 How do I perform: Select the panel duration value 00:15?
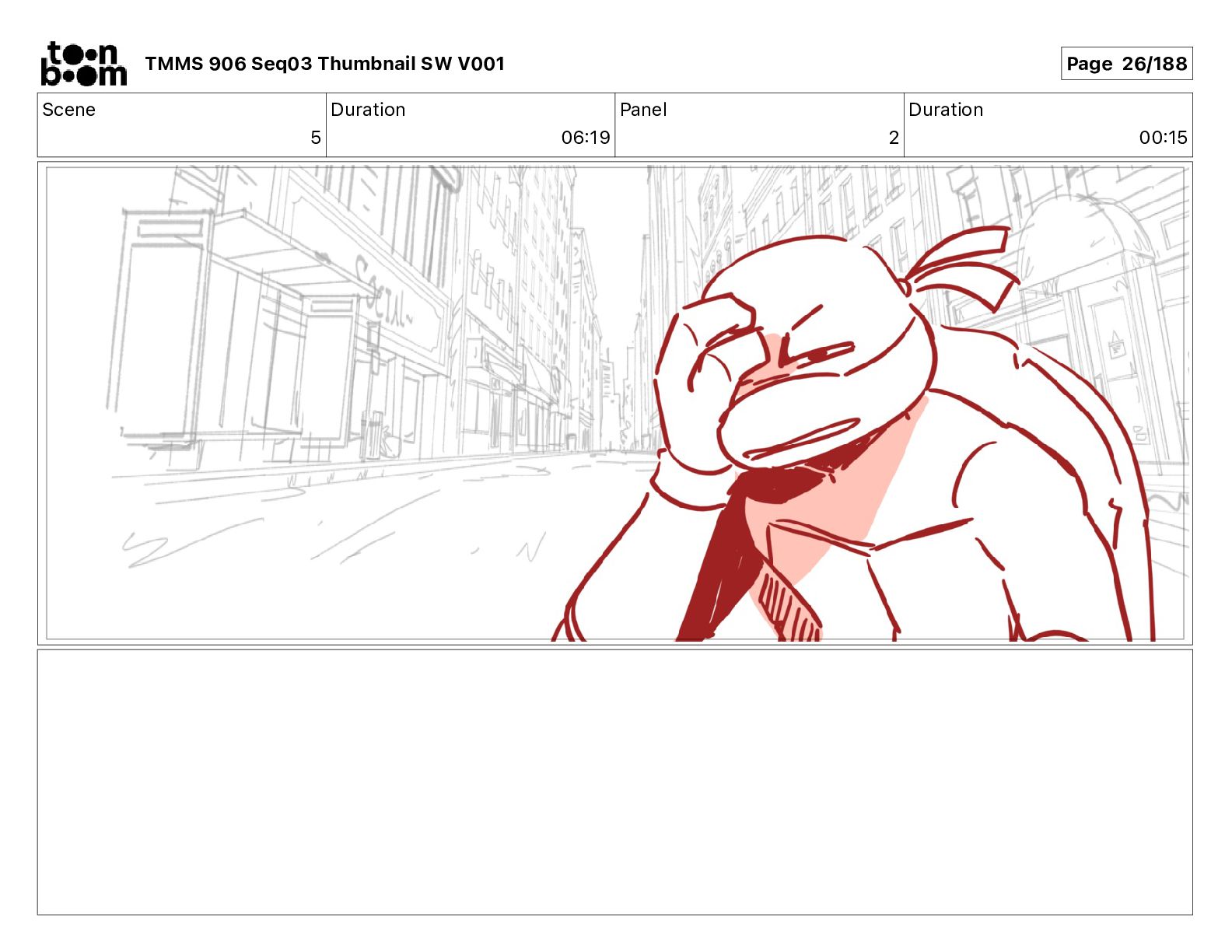click(1164, 138)
